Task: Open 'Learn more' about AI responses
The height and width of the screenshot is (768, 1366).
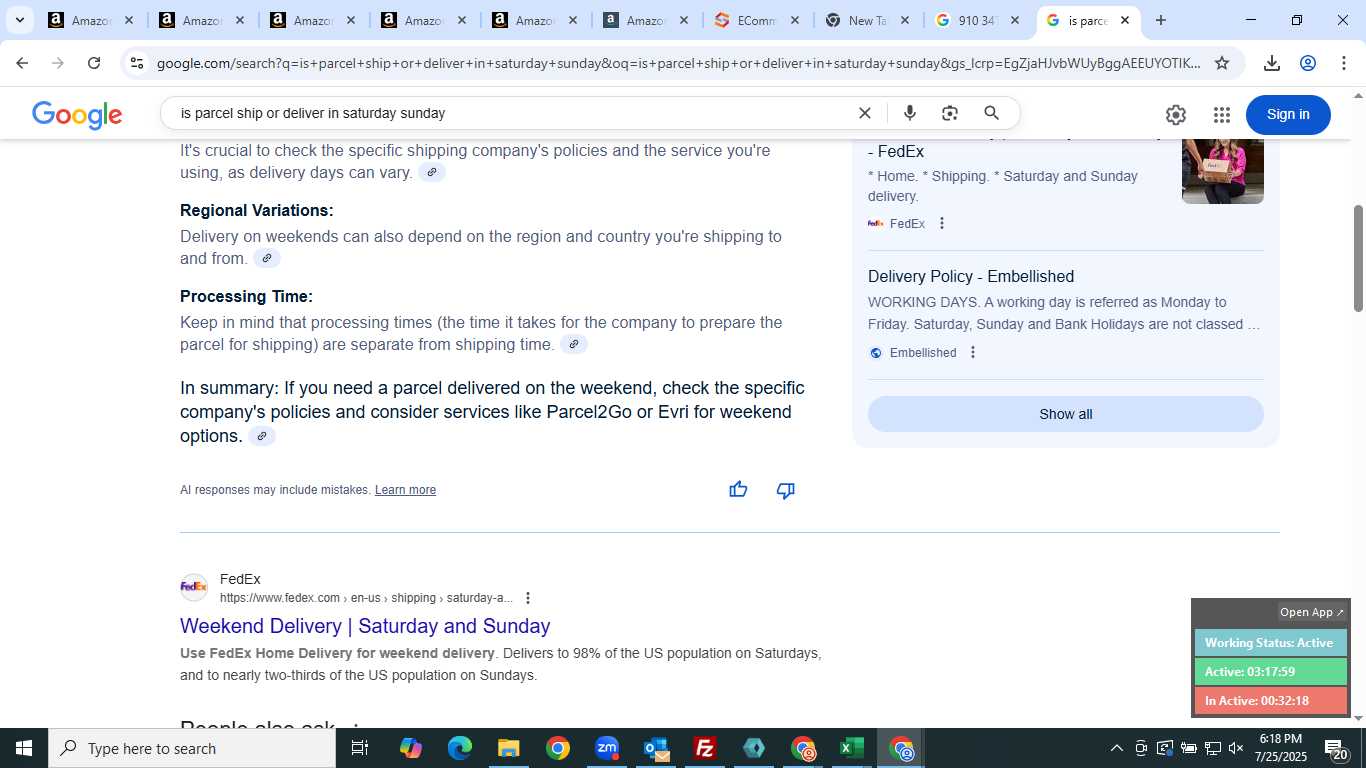Action: 405,490
